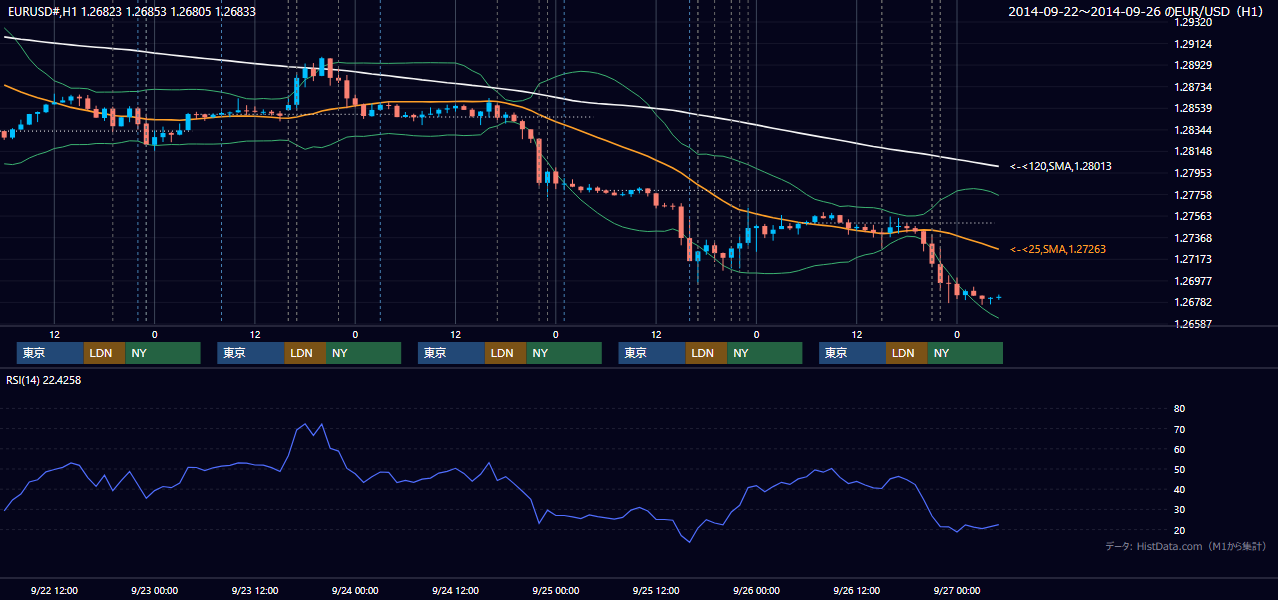1278x600 pixels.
Task: Click price axis value 1.26587
Action: [x=1192, y=324]
